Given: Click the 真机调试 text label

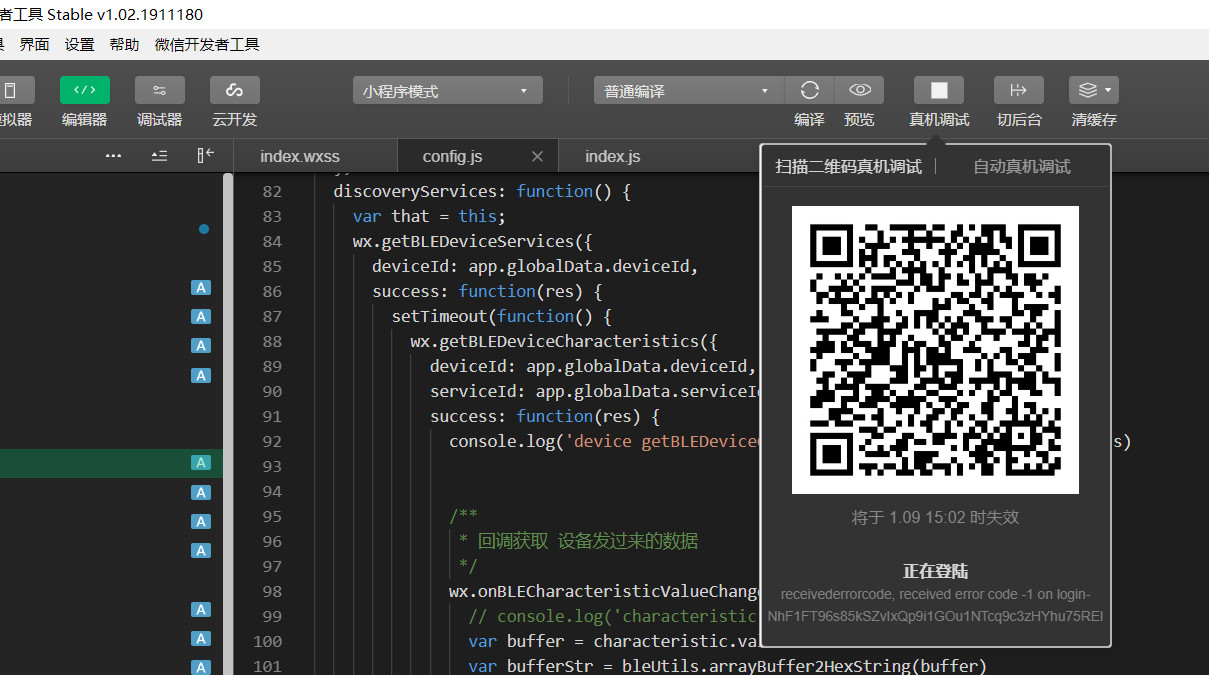Looking at the screenshot, I should [x=939, y=120].
